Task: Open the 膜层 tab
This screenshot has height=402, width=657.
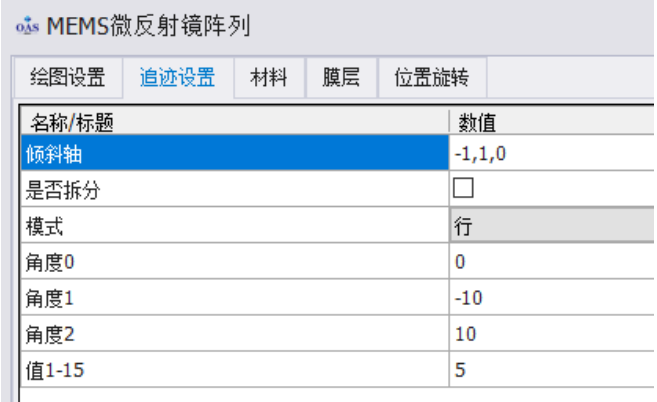Action: (341, 78)
